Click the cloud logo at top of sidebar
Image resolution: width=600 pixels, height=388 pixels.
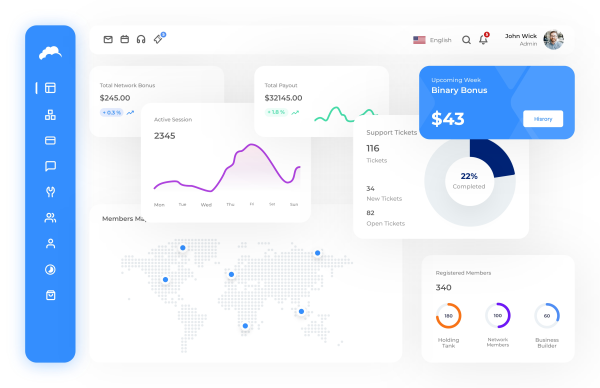pos(50,53)
